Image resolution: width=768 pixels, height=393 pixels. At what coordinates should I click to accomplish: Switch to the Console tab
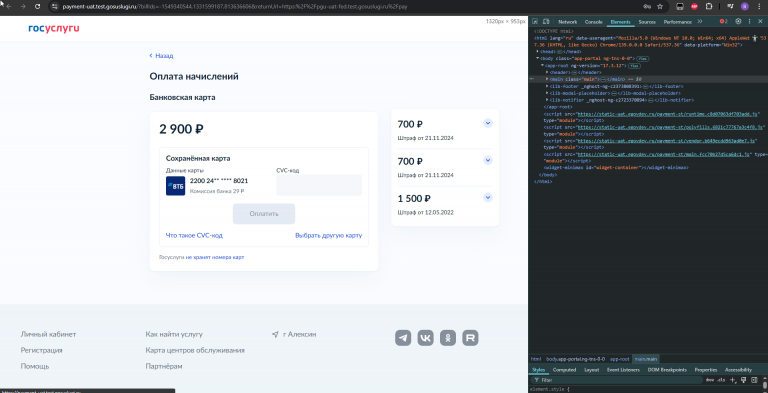click(594, 22)
